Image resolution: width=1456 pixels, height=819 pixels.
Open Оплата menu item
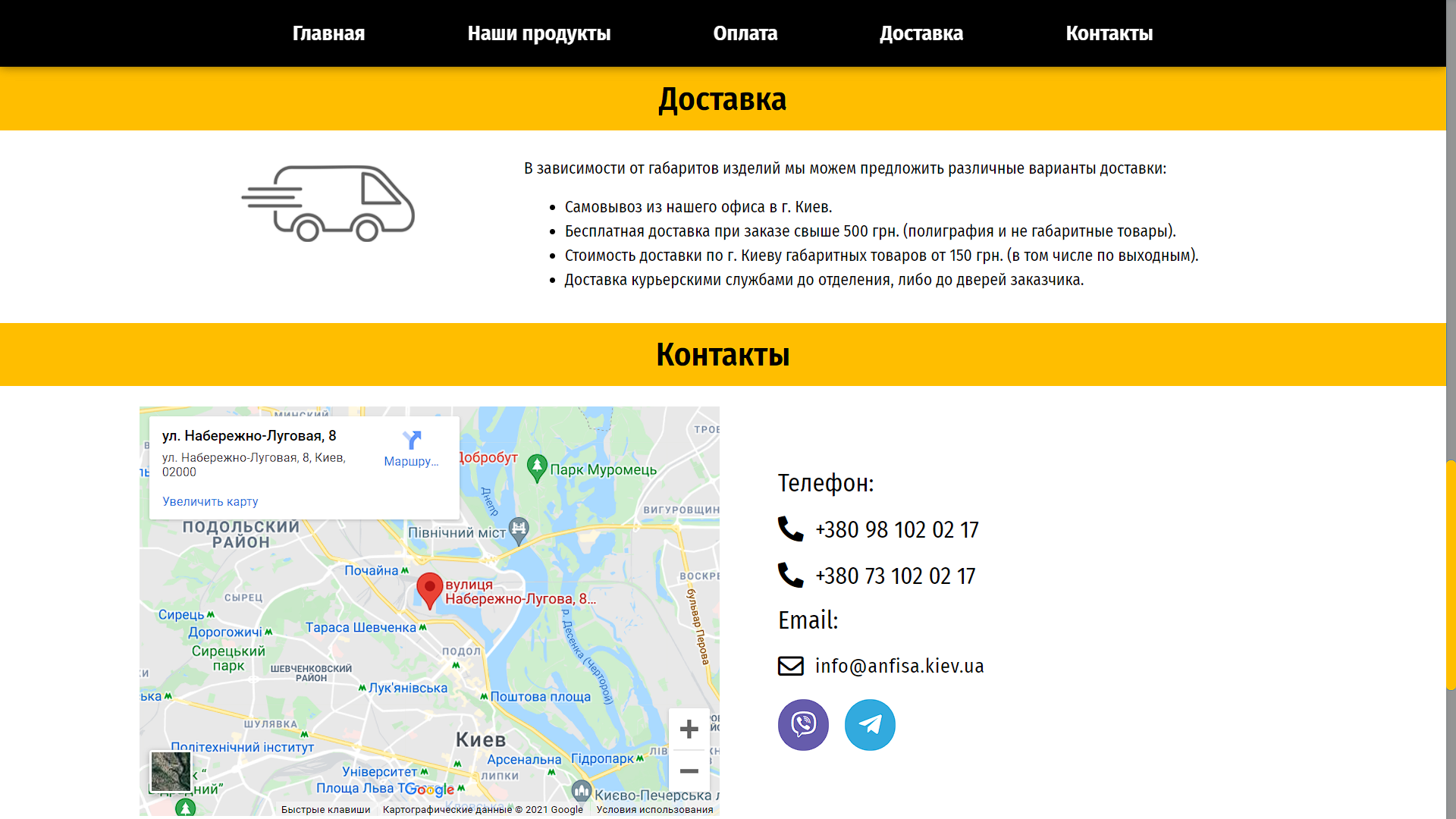[745, 33]
